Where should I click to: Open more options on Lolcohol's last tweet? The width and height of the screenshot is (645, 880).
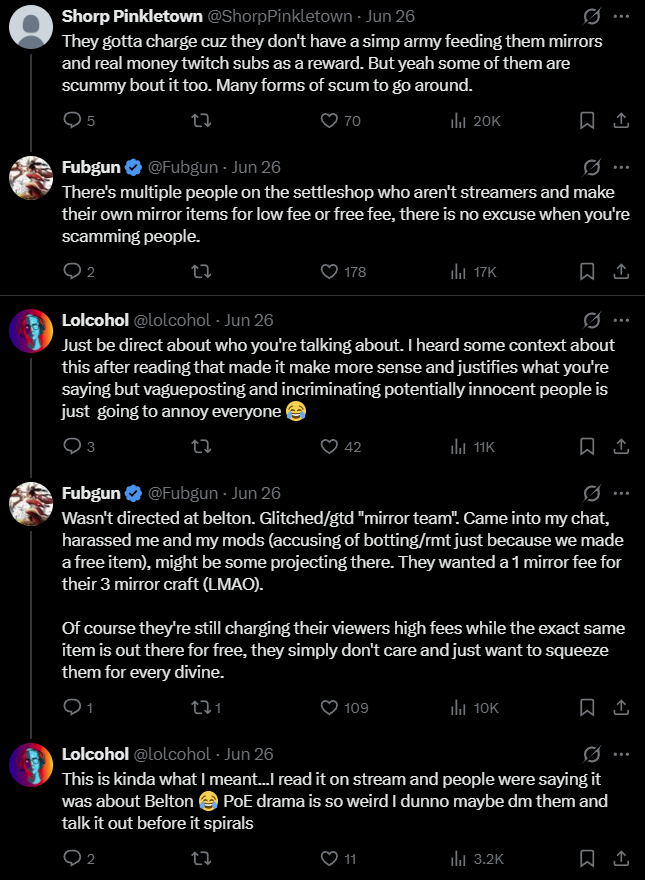tap(621, 754)
